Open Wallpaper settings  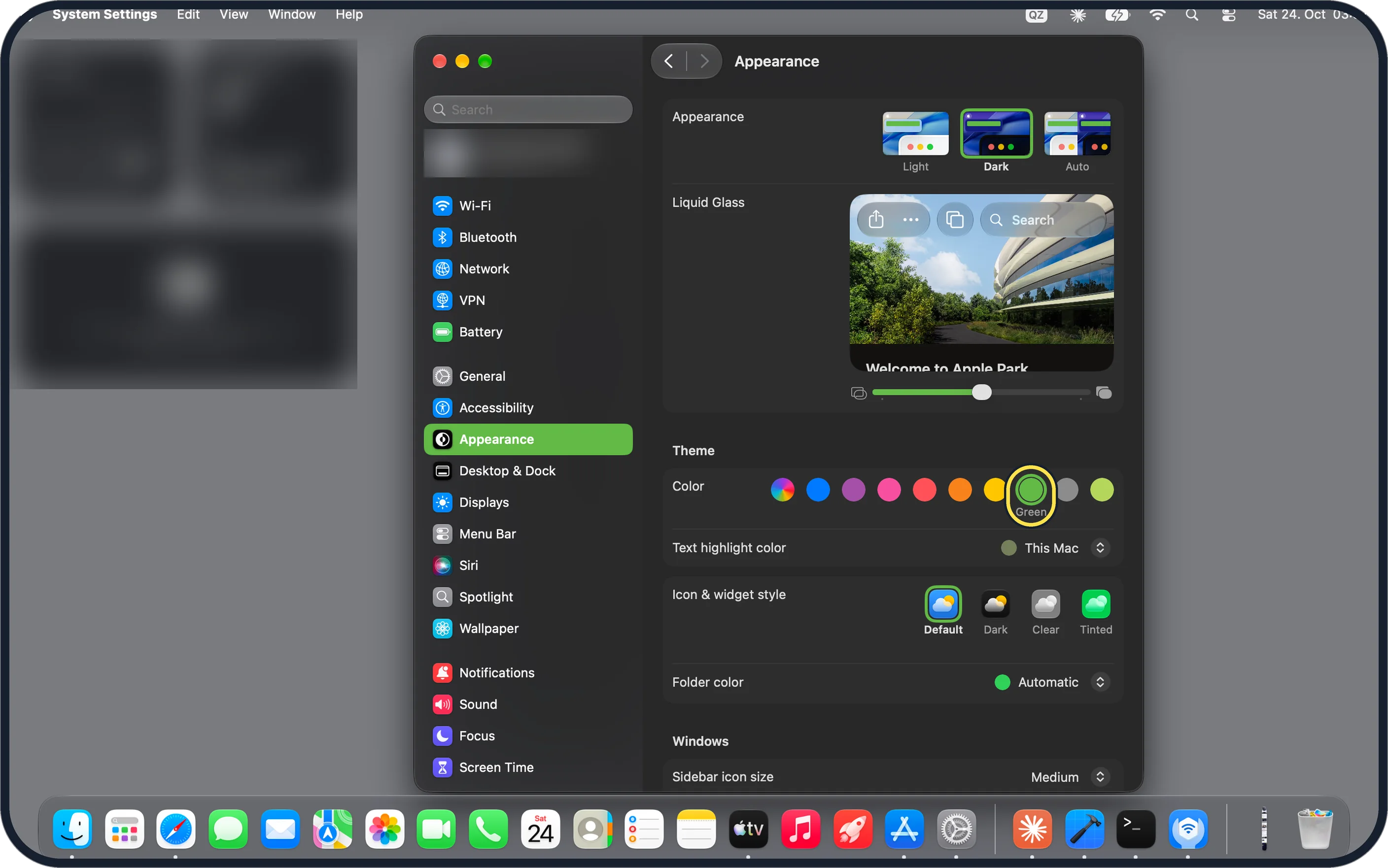click(528, 629)
